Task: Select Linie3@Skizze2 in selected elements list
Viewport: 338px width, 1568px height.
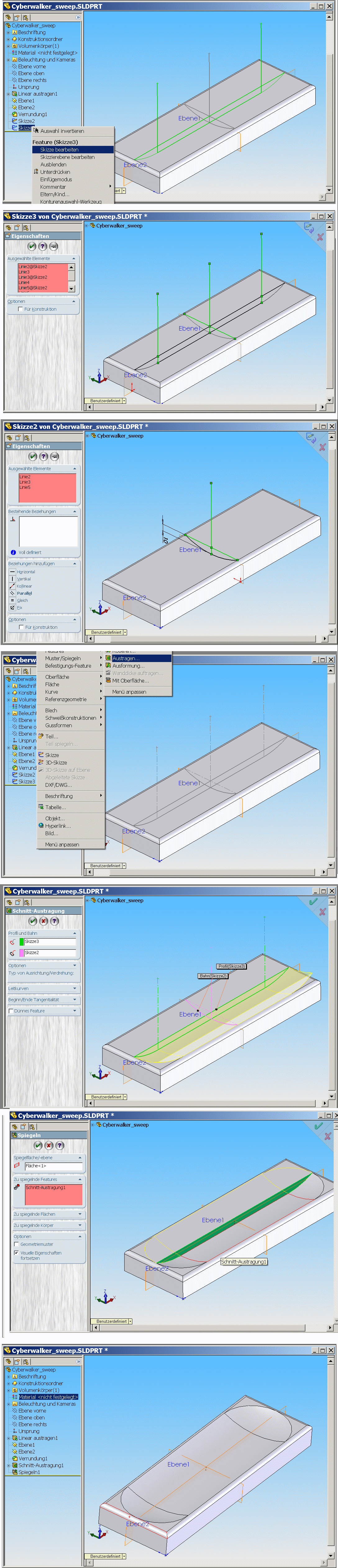Action: point(32,277)
